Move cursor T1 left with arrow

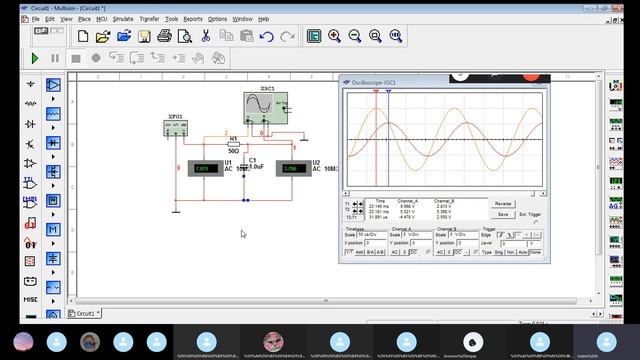pos(355,204)
